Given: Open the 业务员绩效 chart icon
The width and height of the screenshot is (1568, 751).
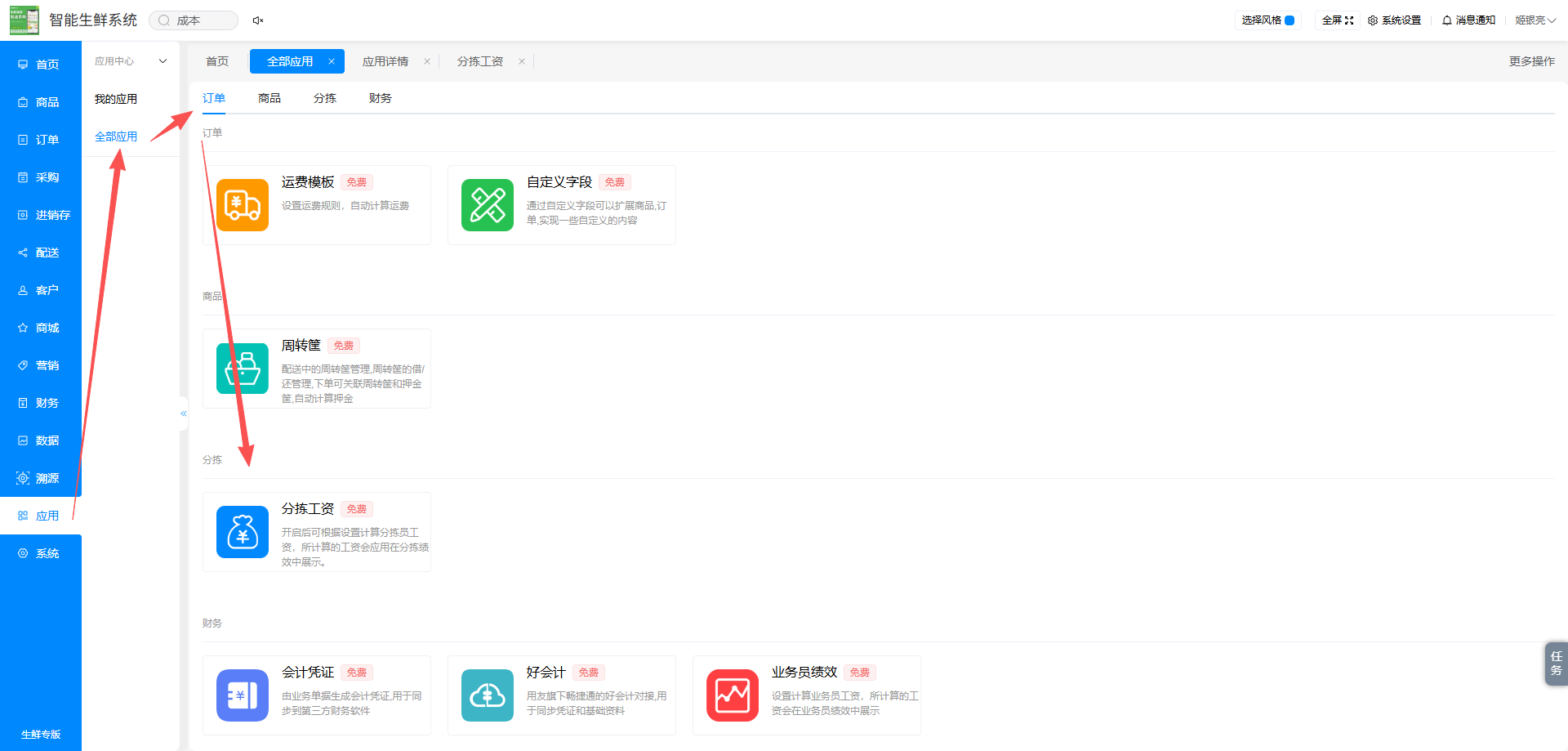Looking at the screenshot, I should pyautogui.click(x=733, y=695).
